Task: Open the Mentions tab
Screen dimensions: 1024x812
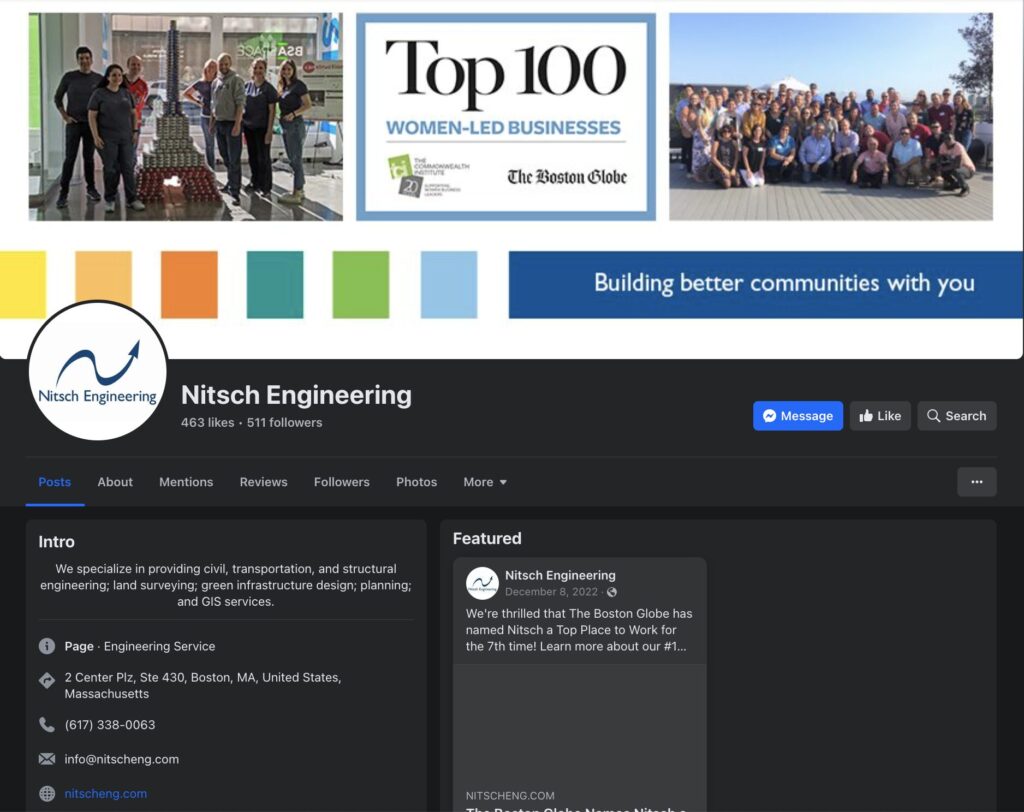Action: (186, 482)
